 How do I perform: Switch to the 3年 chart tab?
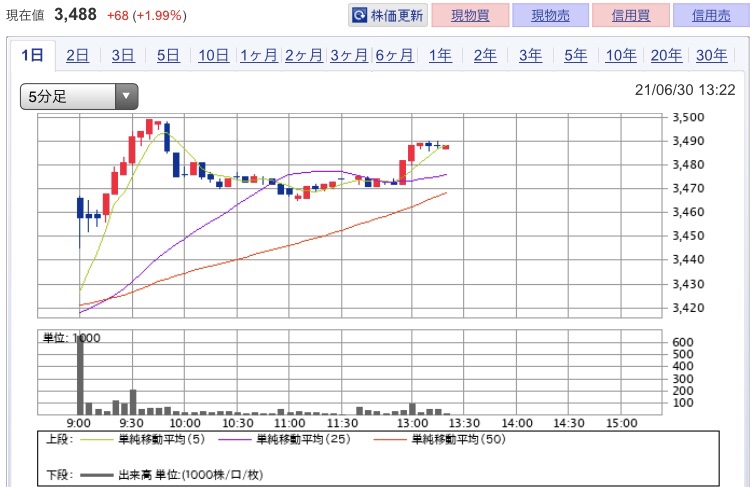click(530, 55)
